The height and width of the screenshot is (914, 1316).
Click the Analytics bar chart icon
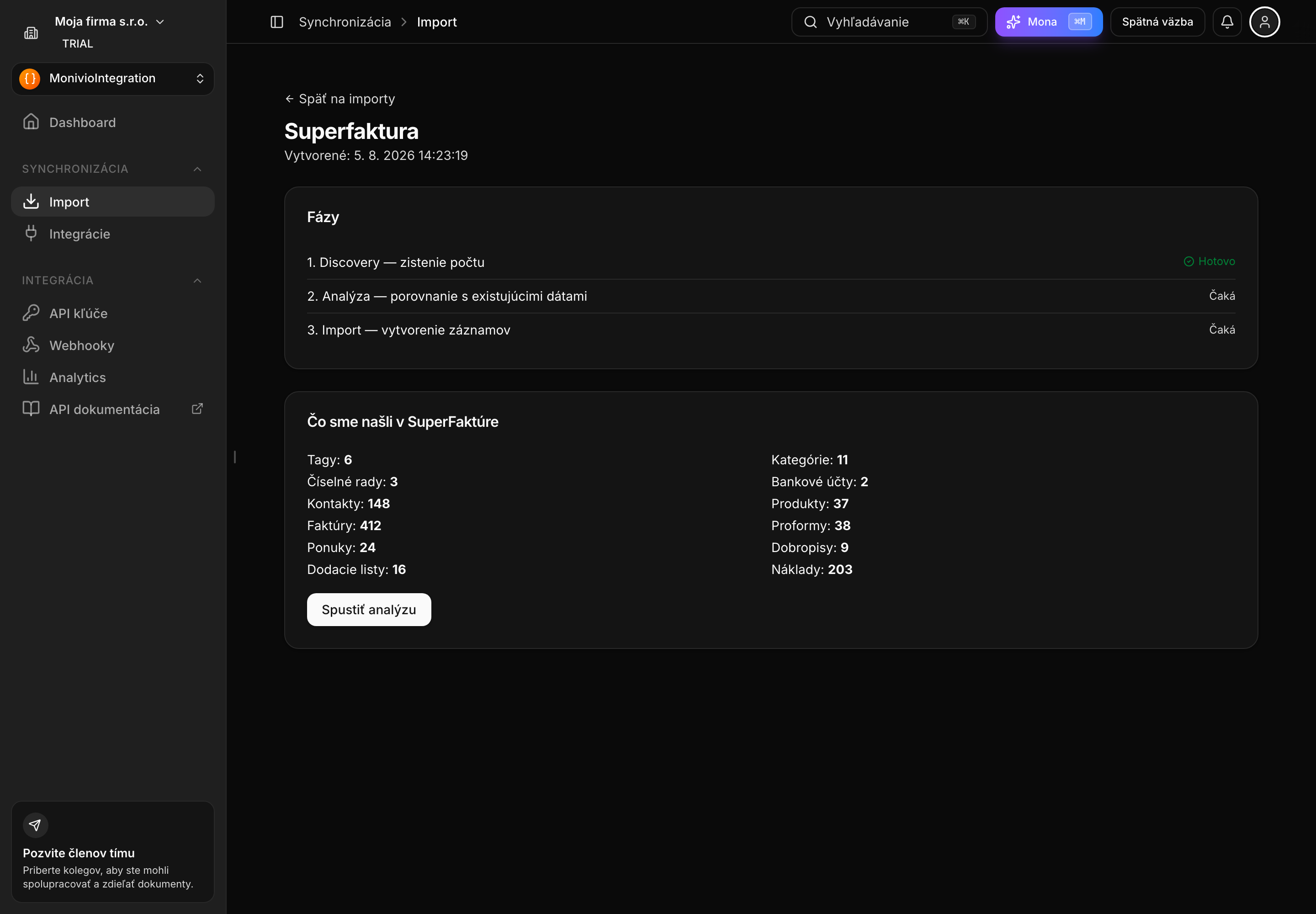pyautogui.click(x=31, y=377)
